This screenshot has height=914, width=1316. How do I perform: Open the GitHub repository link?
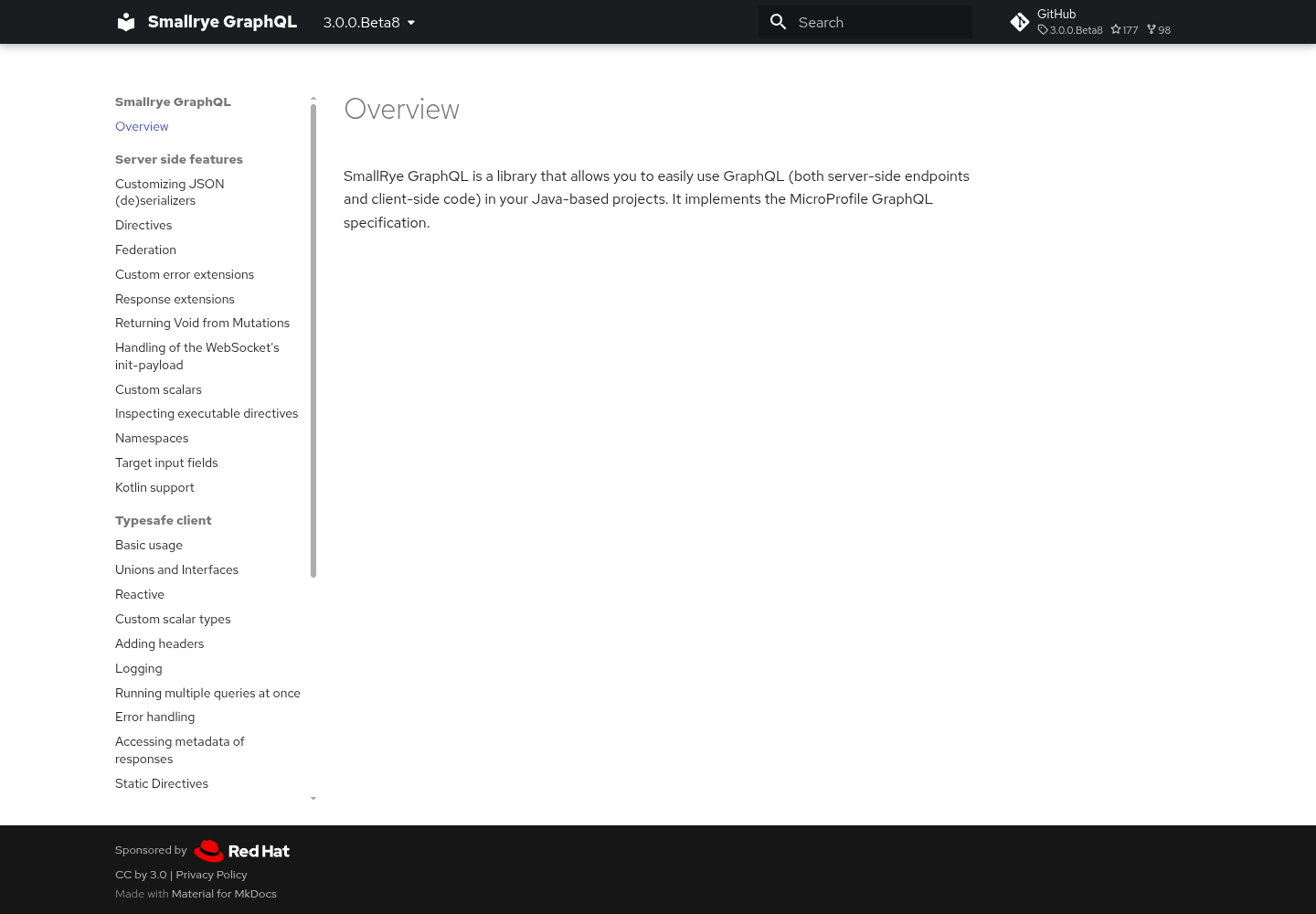coord(1091,22)
